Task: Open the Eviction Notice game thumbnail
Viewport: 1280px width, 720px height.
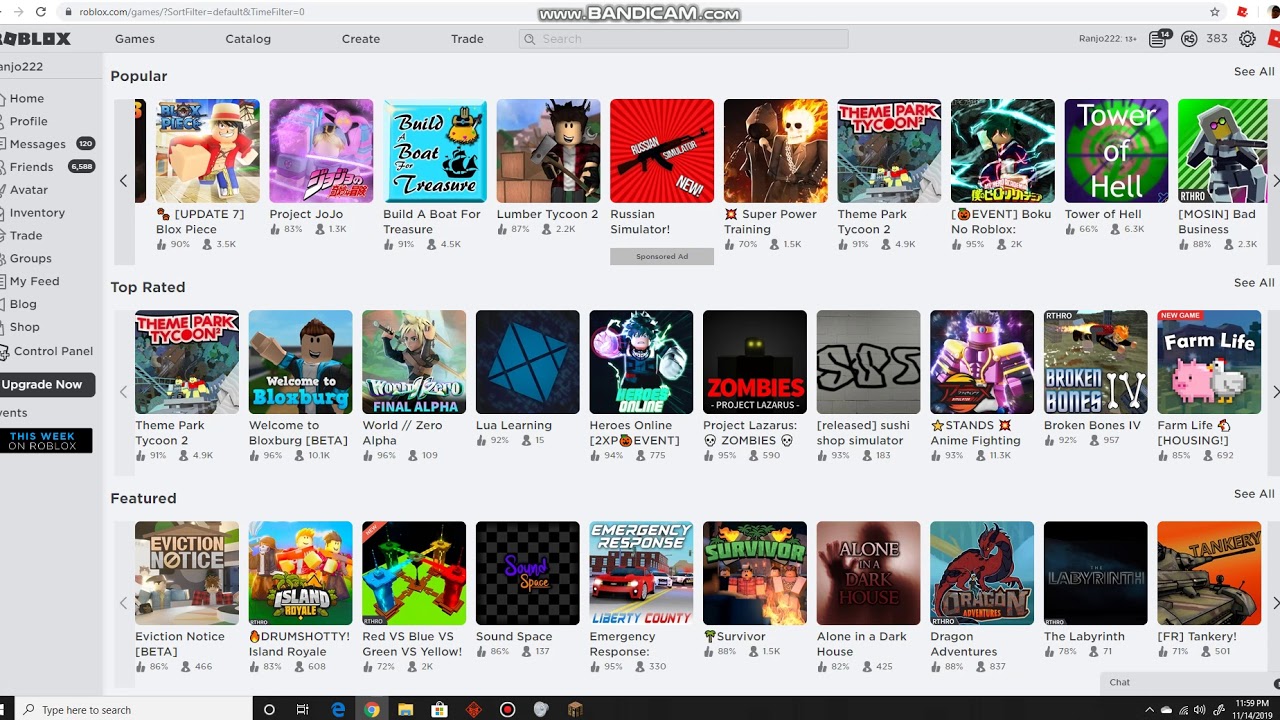Action: tap(187, 573)
